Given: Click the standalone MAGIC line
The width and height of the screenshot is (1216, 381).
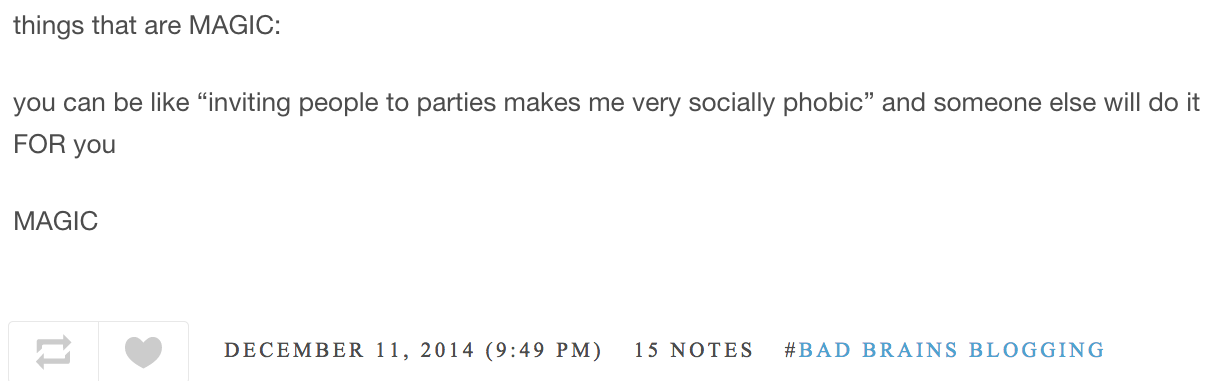Looking at the screenshot, I should click(56, 221).
